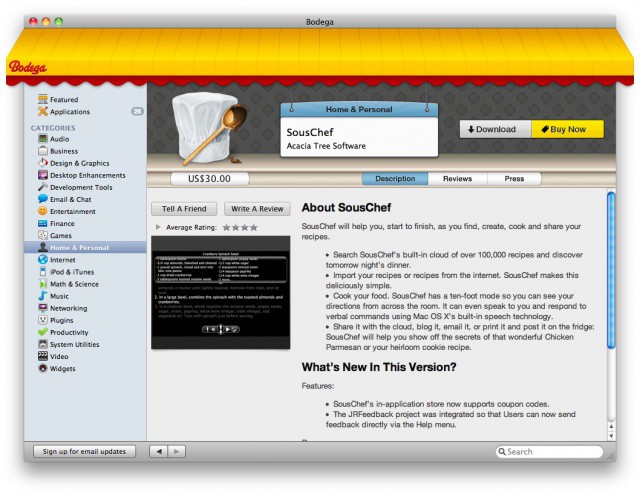Select the Audio category icon
The image size is (640, 495).
[43, 139]
